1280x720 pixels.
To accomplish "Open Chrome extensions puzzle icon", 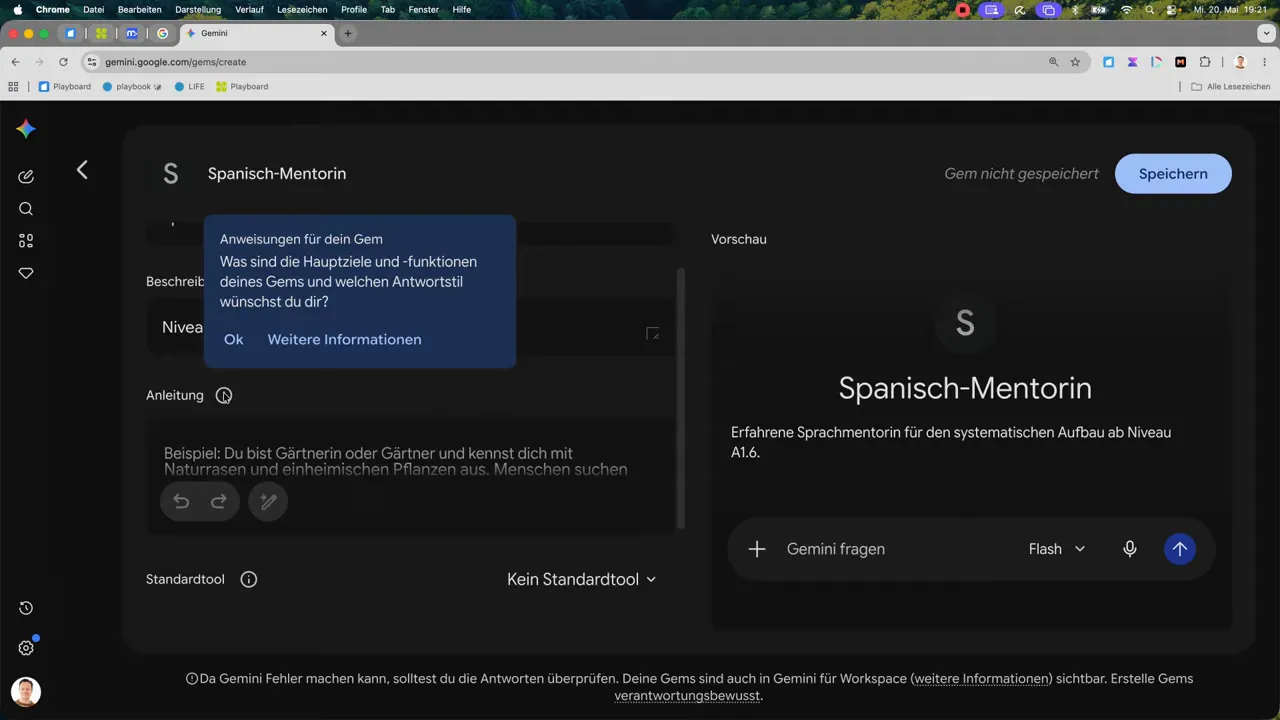I will [x=1204, y=62].
